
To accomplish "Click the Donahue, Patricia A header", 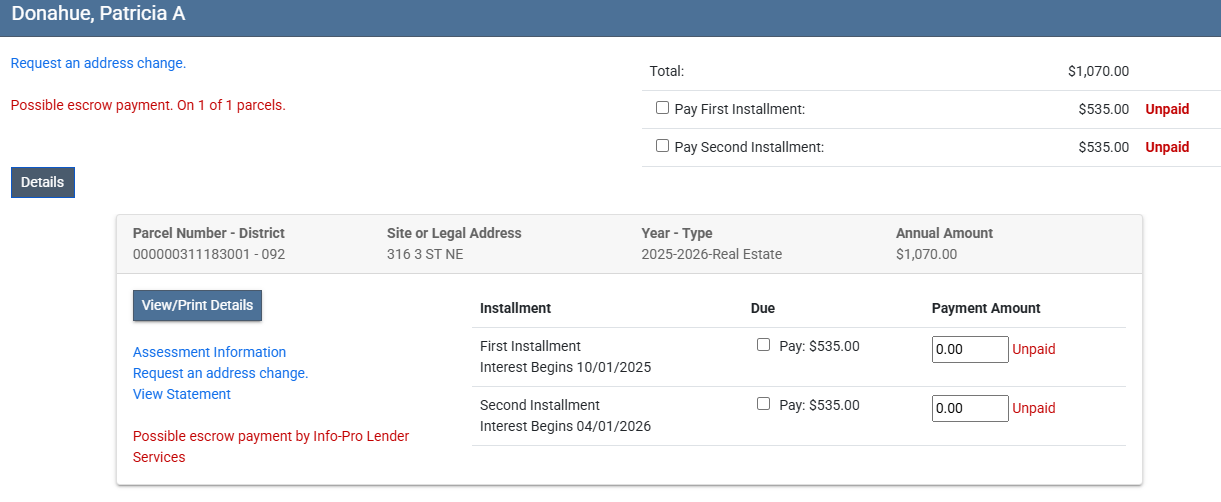I will click(98, 14).
